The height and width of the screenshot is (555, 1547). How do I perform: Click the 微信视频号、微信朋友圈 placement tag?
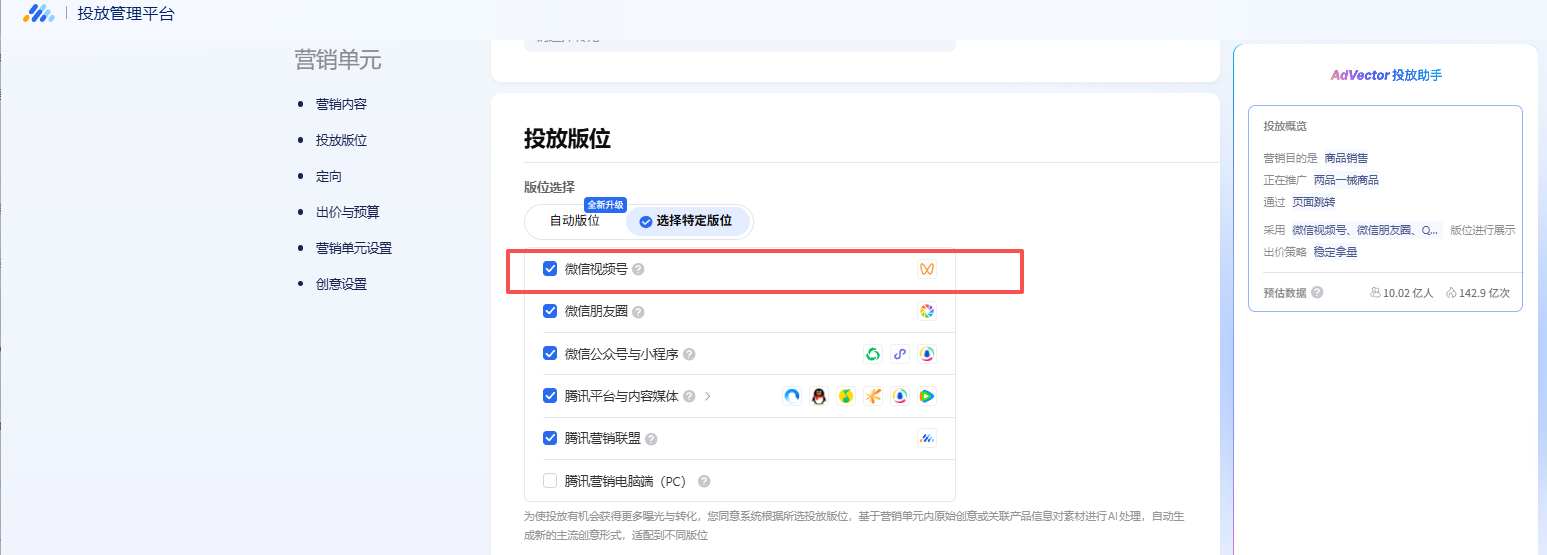point(1365,230)
